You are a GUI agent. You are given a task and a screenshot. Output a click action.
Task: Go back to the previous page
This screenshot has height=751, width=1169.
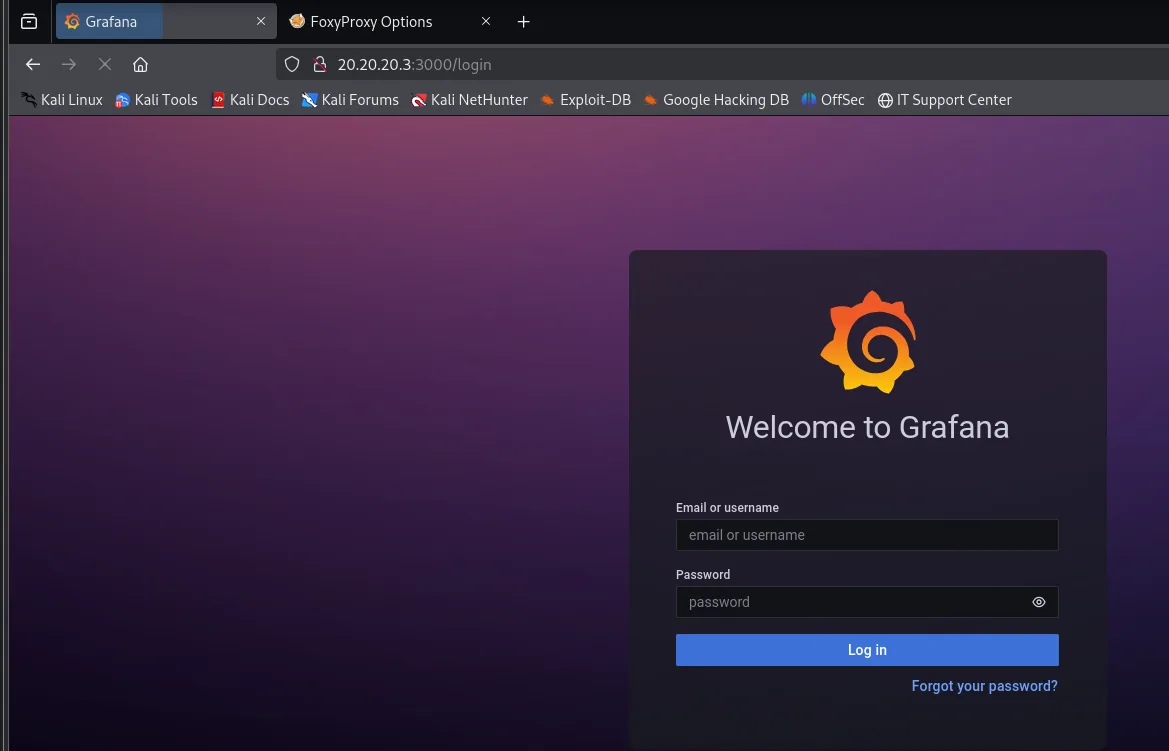click(33, 65)
